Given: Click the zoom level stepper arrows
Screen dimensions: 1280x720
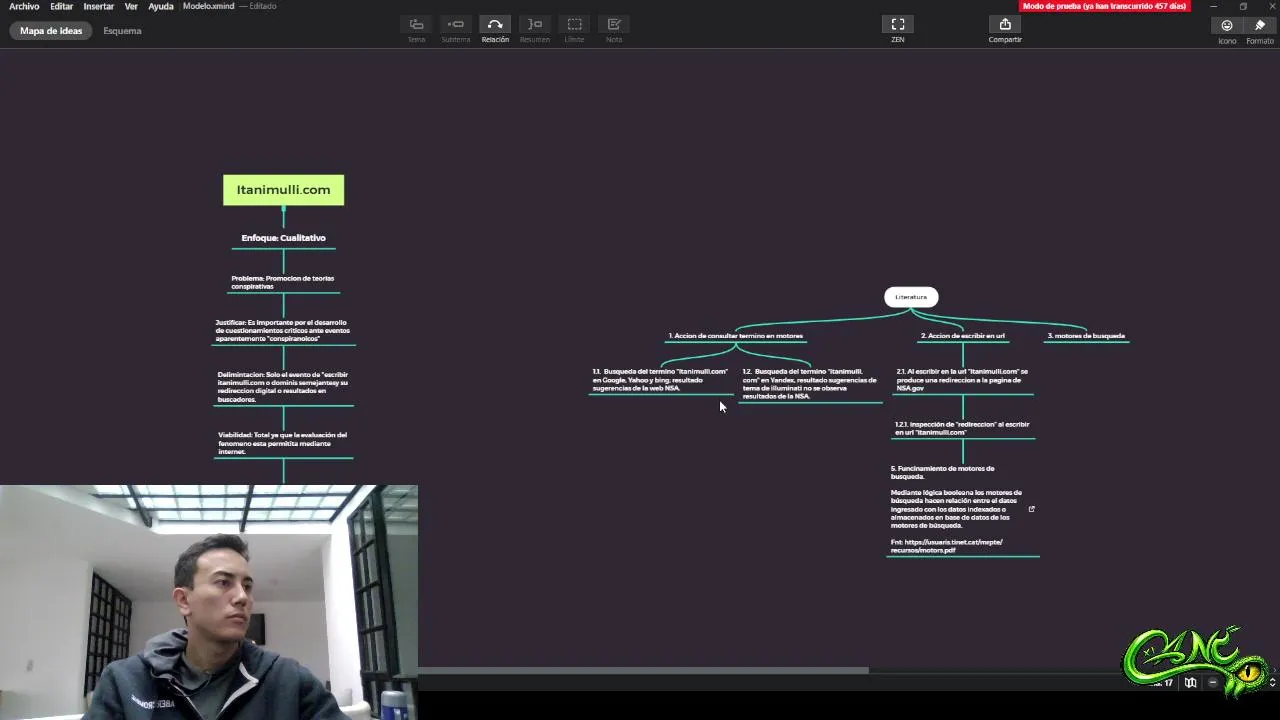Looking at the screenshot, I should coord(1273,683).
